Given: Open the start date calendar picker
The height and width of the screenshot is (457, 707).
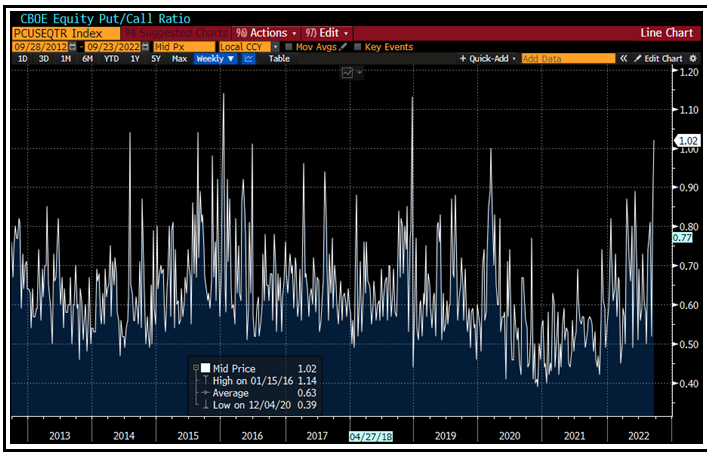Looking at the screenshot, I should click(76, 47).
